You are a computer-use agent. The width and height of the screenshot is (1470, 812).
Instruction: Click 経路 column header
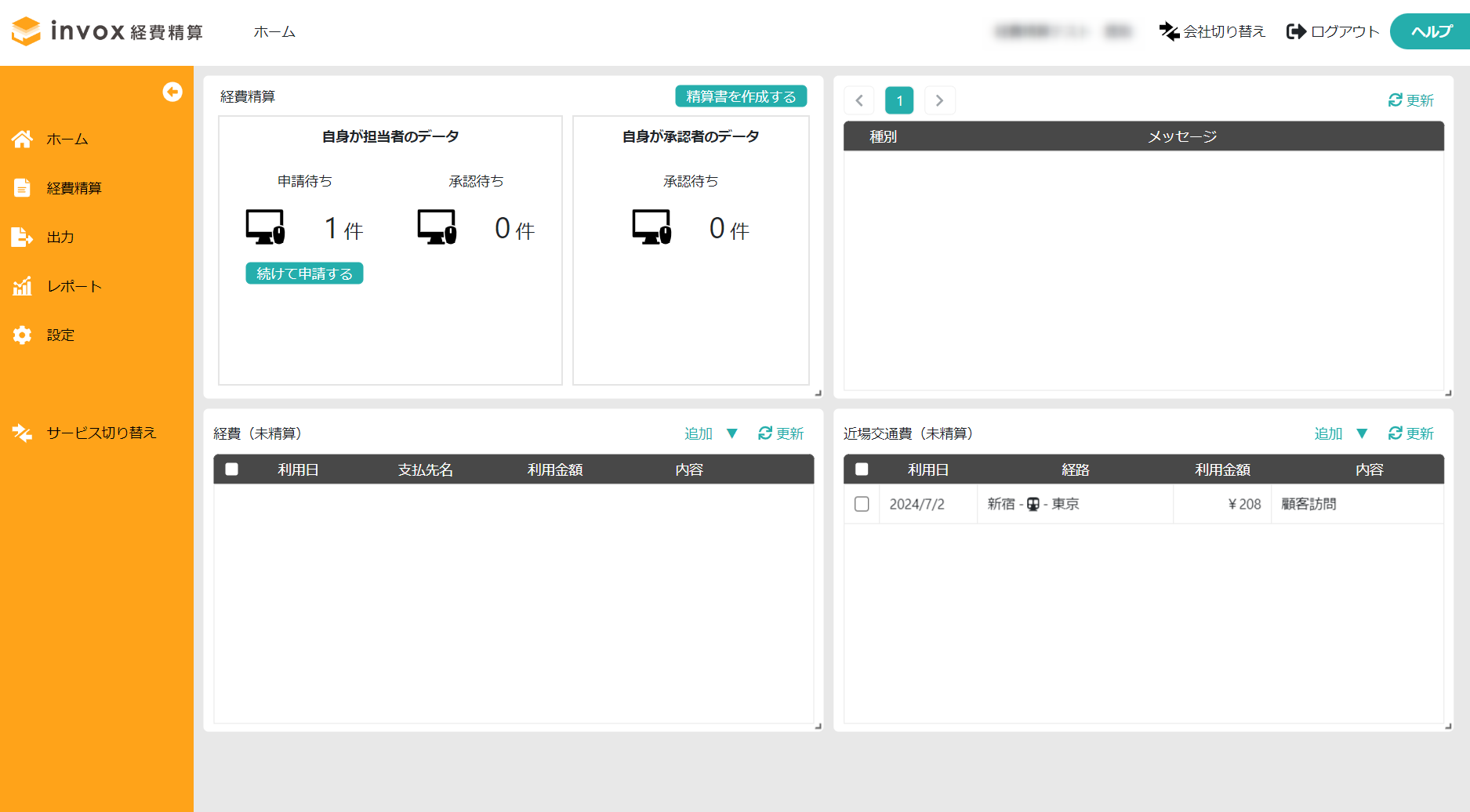(1076, 469)
